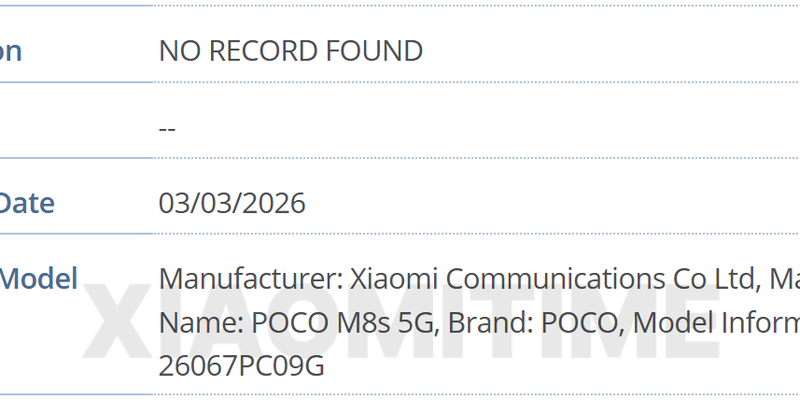The image size is (800, 400).
Task: Click the year 2026 in the date
Action: click(x=275, y=204)
